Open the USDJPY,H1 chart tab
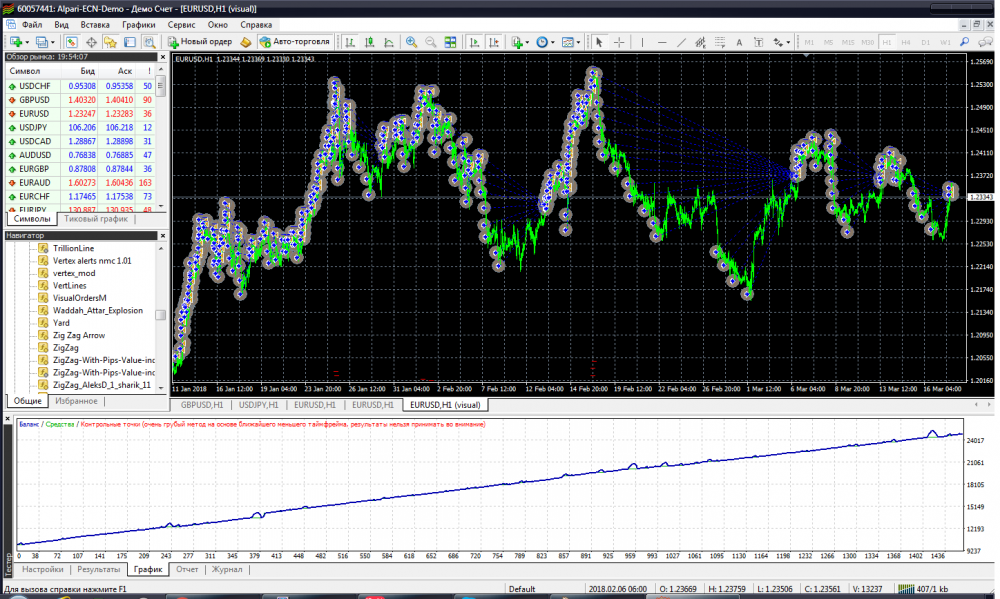The image size is (1000, 599). click(258, 405)
